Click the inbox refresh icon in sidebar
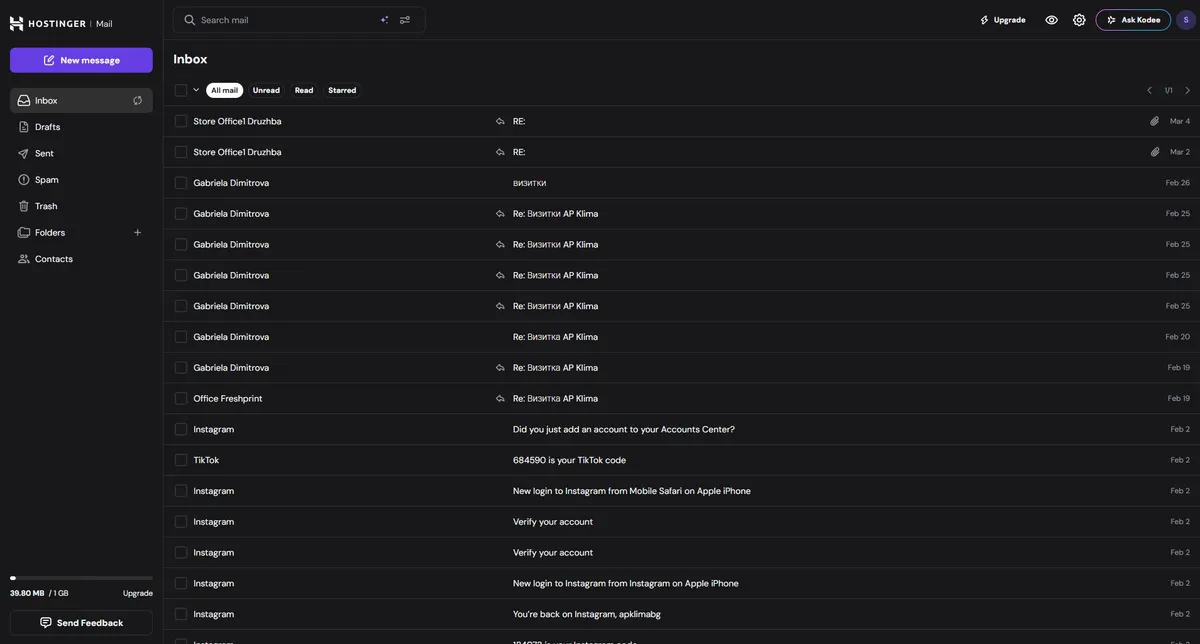The height and width of the screenshot is (644, 1200). 138,101
